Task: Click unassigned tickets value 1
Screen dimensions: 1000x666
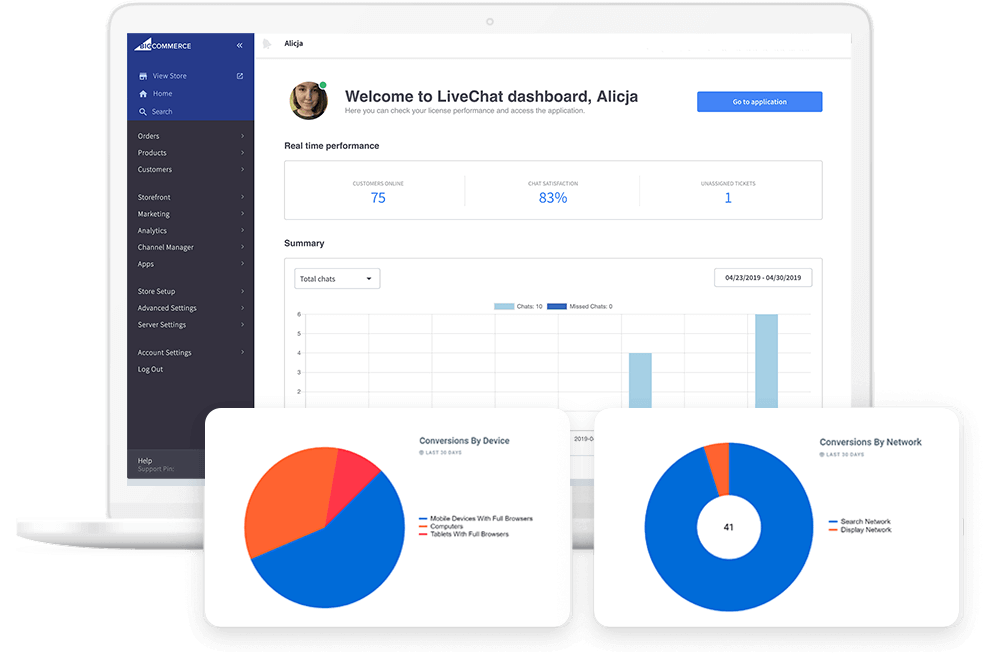Action: pos(728,198)
